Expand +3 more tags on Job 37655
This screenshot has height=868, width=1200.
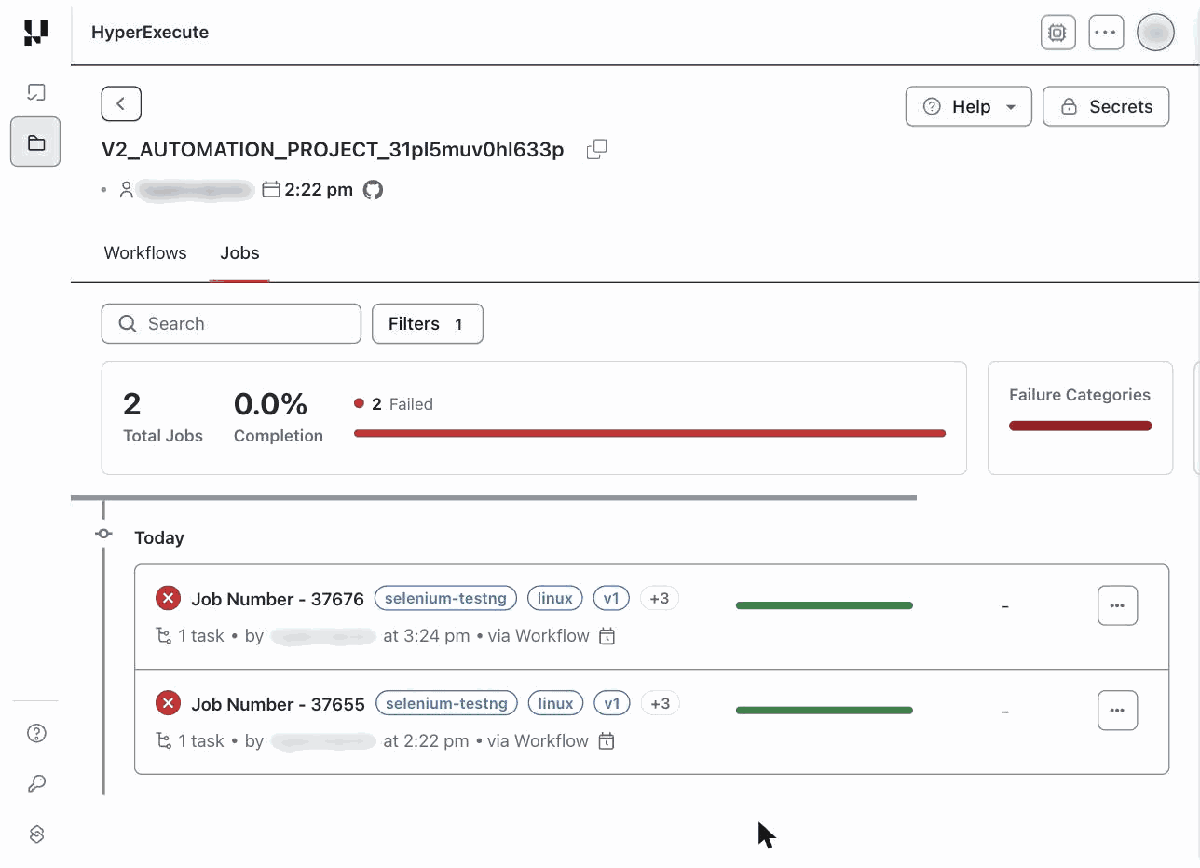tap(660, 703)
